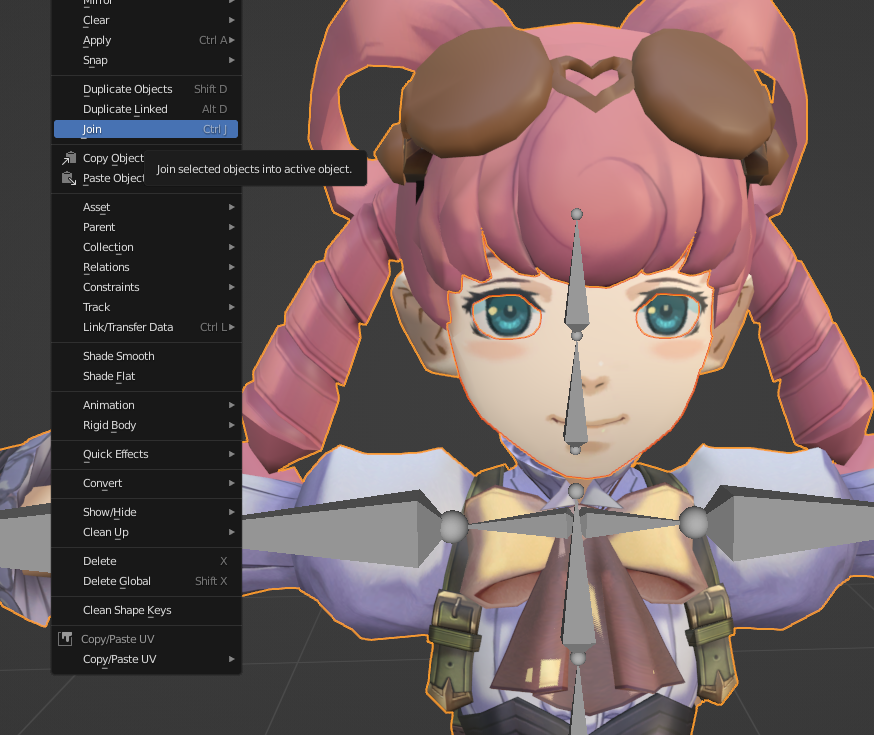Expand the Collection submenu
This screenshot has width=874, height=735.
point(146,247)
